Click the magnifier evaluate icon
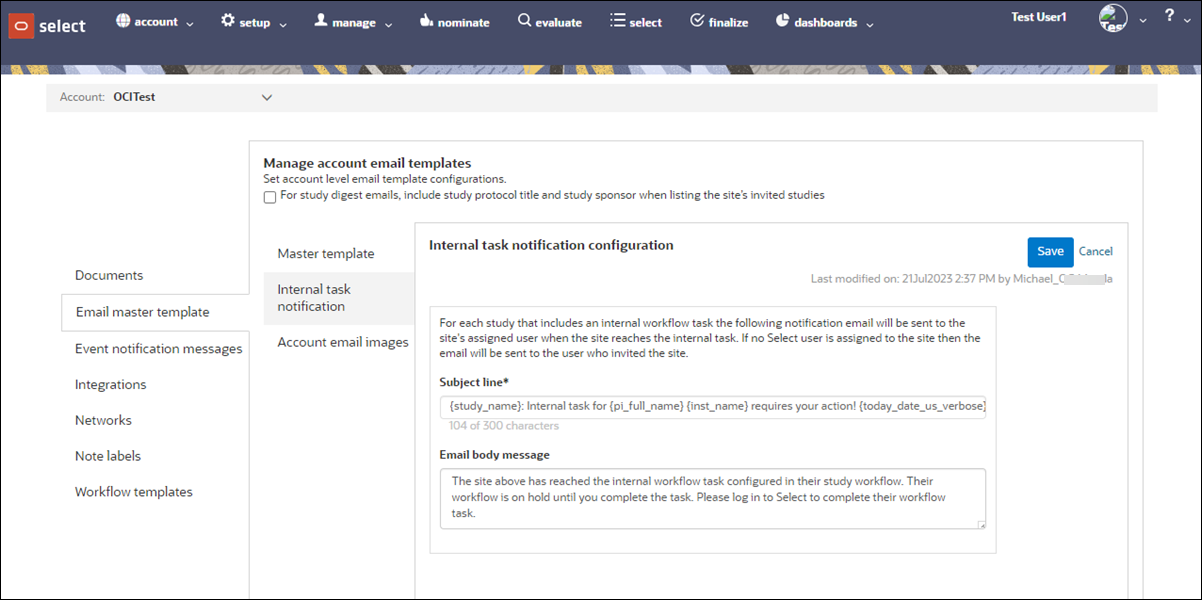1202x600 pixels. click(x=524, y=20)
